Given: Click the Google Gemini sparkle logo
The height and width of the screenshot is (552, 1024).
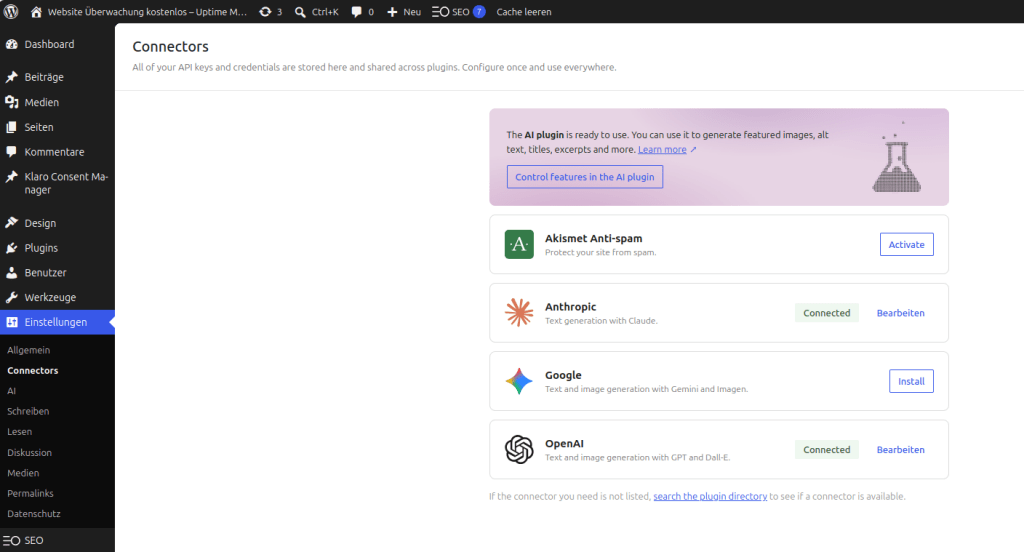Looking at the screenshot, I should tap(519, 381).
